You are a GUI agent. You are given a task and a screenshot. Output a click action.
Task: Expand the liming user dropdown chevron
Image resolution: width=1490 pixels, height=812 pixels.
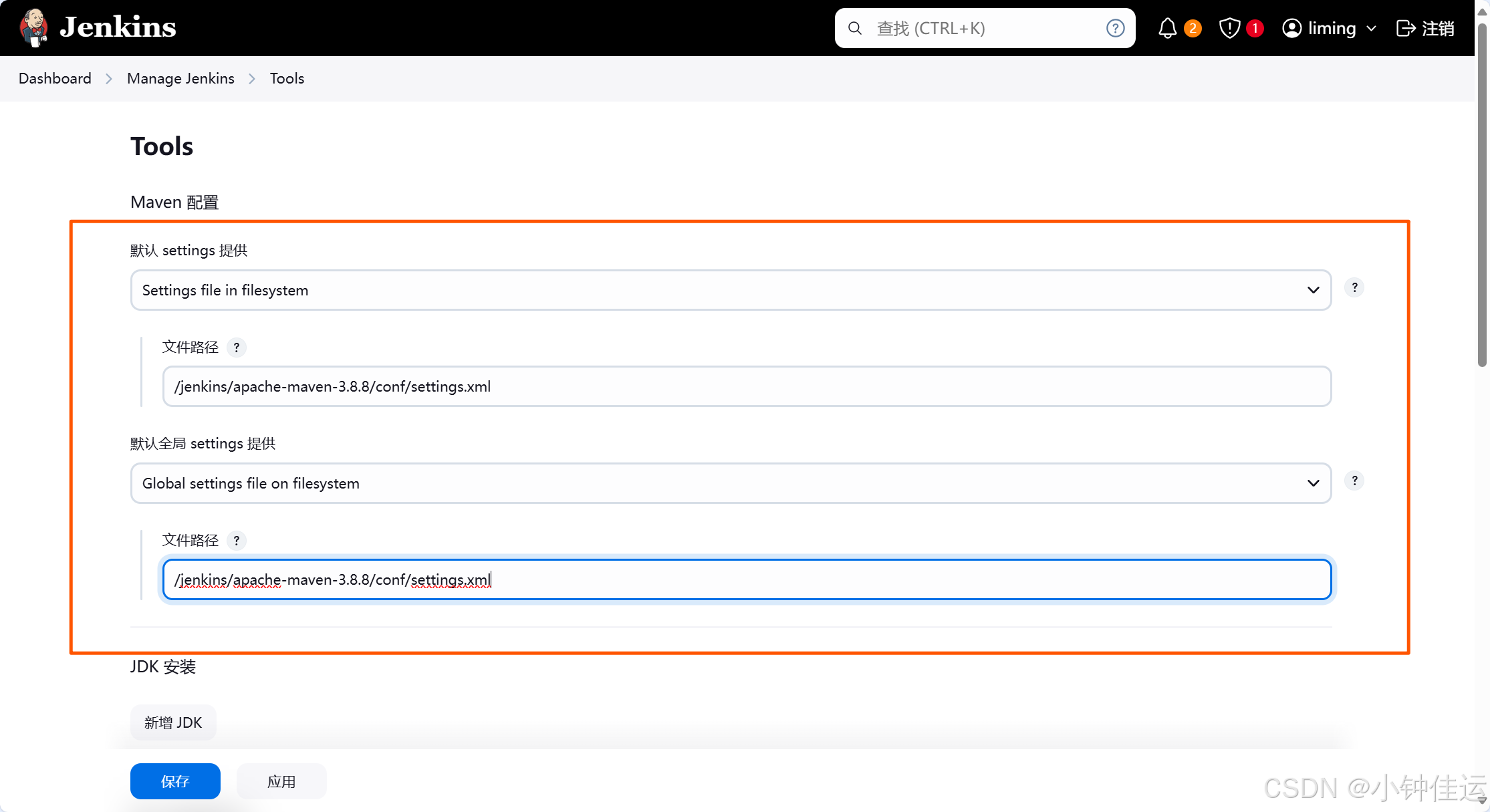(x=1372, y=29)
